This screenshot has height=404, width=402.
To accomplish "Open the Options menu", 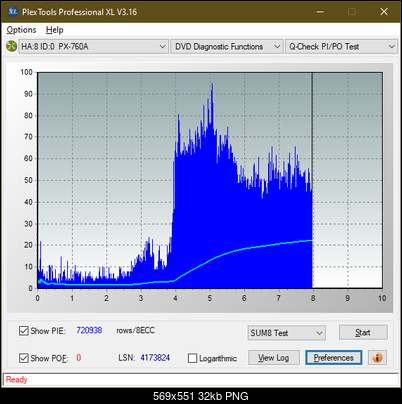I will 21,30.
